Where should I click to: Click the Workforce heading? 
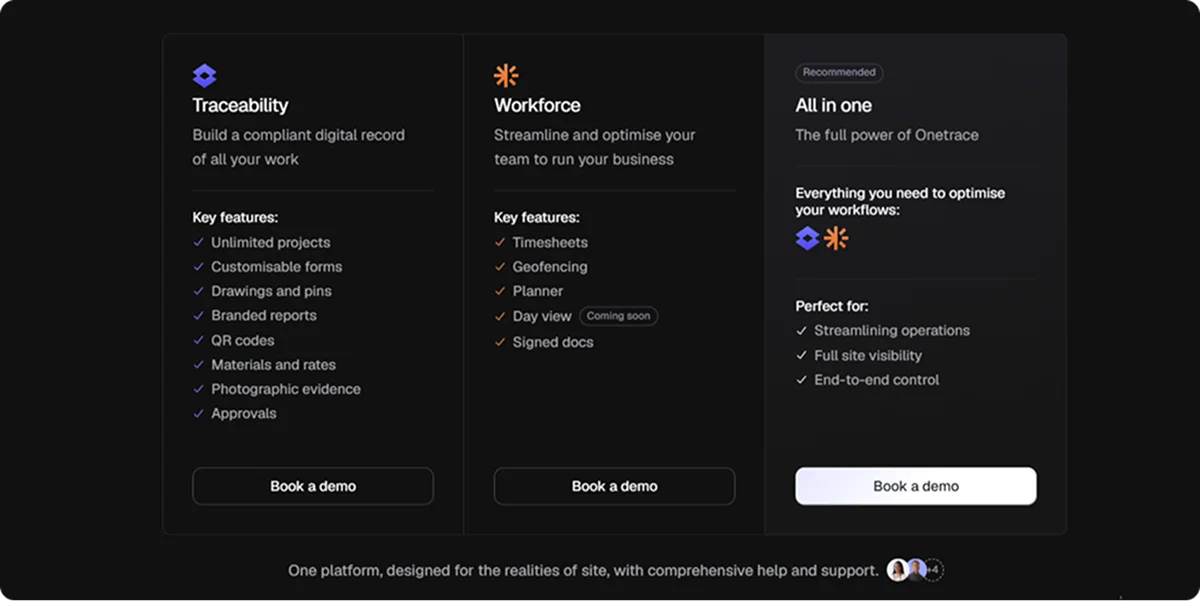[x=537, y=105]
